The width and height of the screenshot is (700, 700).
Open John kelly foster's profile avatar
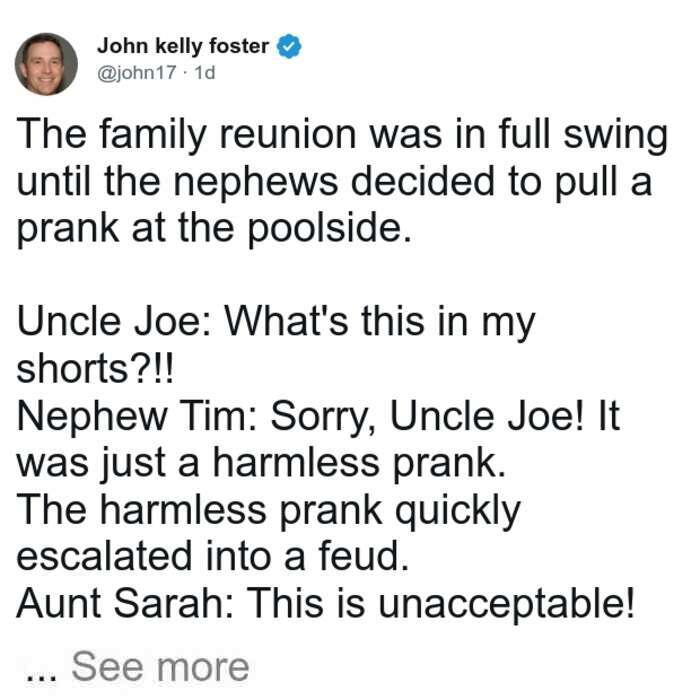coord(46,64)
